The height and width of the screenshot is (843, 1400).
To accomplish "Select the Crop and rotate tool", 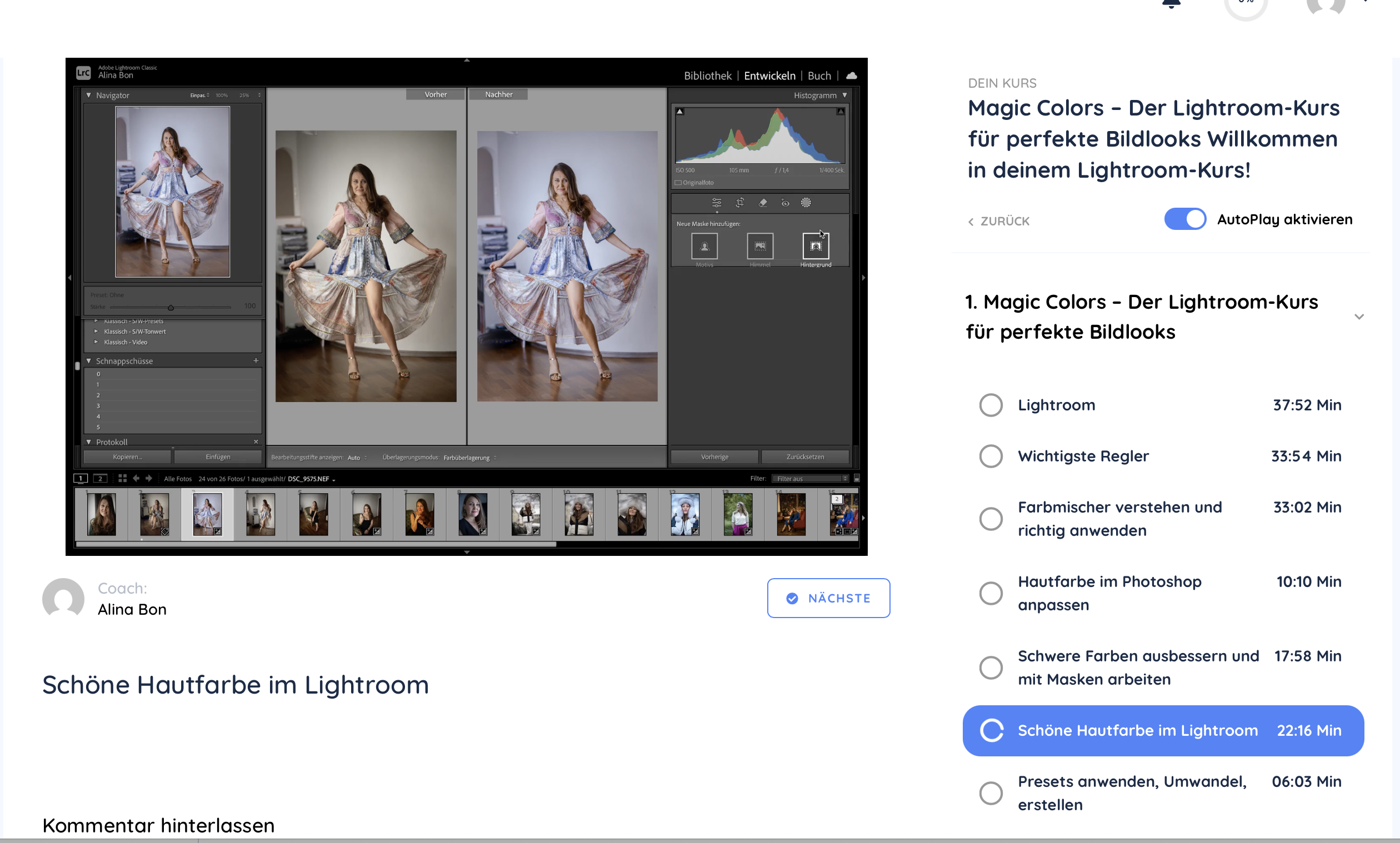I will click(740, 203).
